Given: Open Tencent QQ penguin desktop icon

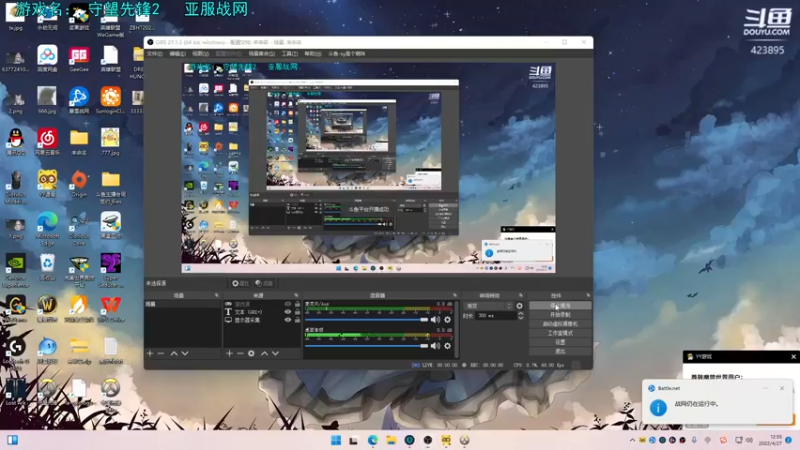Looking at the screenshot, I should coord(16,142).
